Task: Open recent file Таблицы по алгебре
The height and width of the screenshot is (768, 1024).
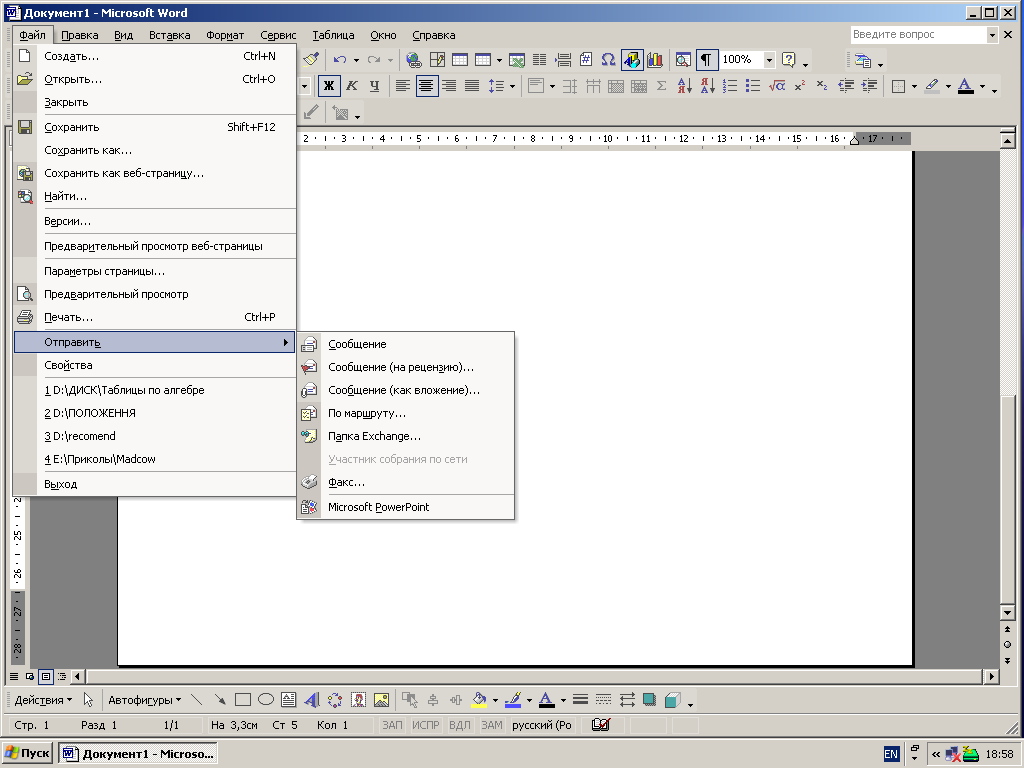Action: tap(155, 390)
